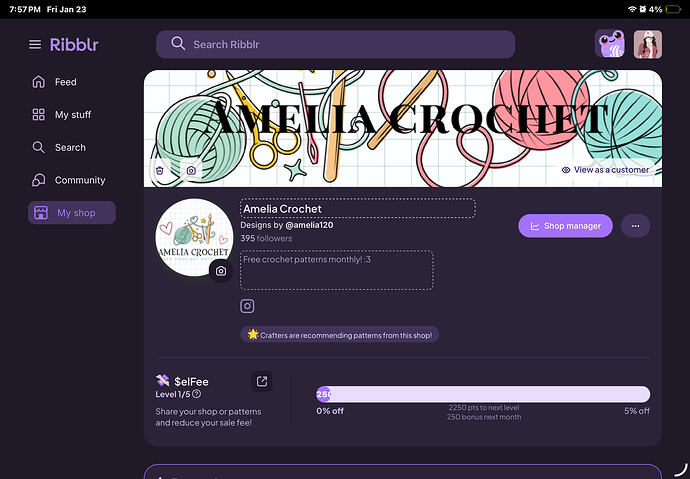Go to Feed in sidebar
Viewport: 690px width, 479px height.
[65, 82]
